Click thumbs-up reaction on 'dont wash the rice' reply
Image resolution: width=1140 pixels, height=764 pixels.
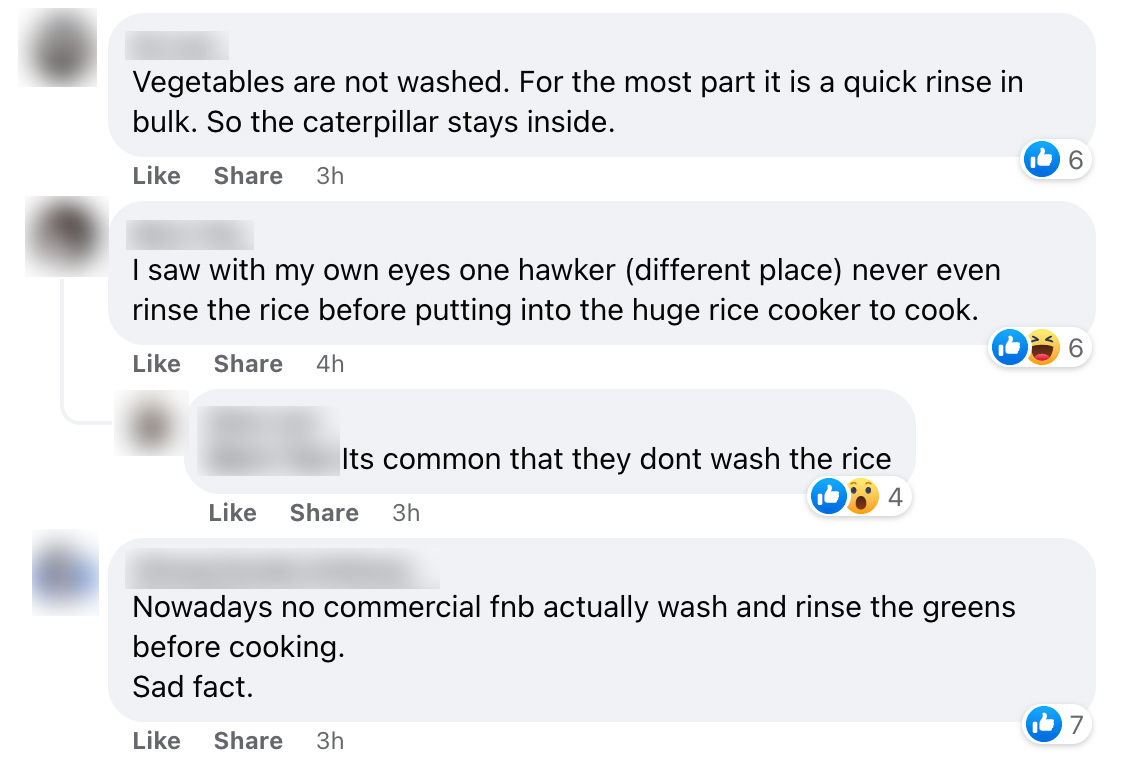(x=829, y=496)
